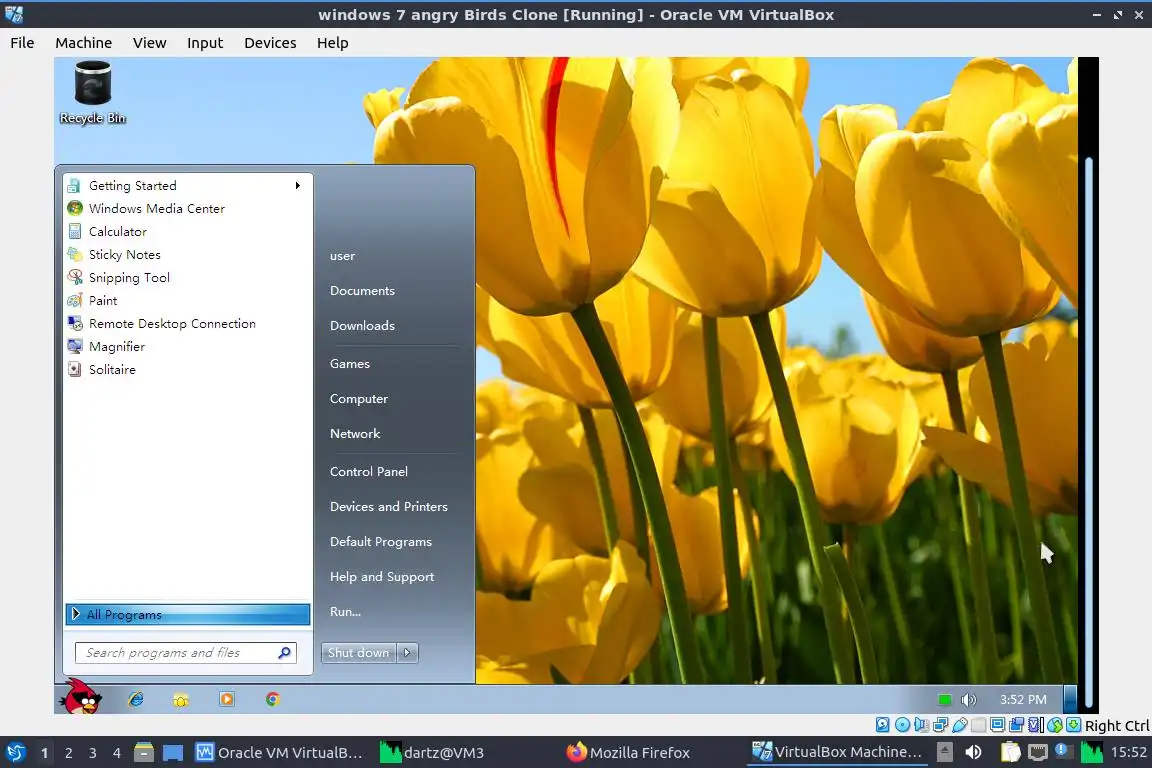
Task: Open Control Panel from Start menu
Action: point(369,472)
